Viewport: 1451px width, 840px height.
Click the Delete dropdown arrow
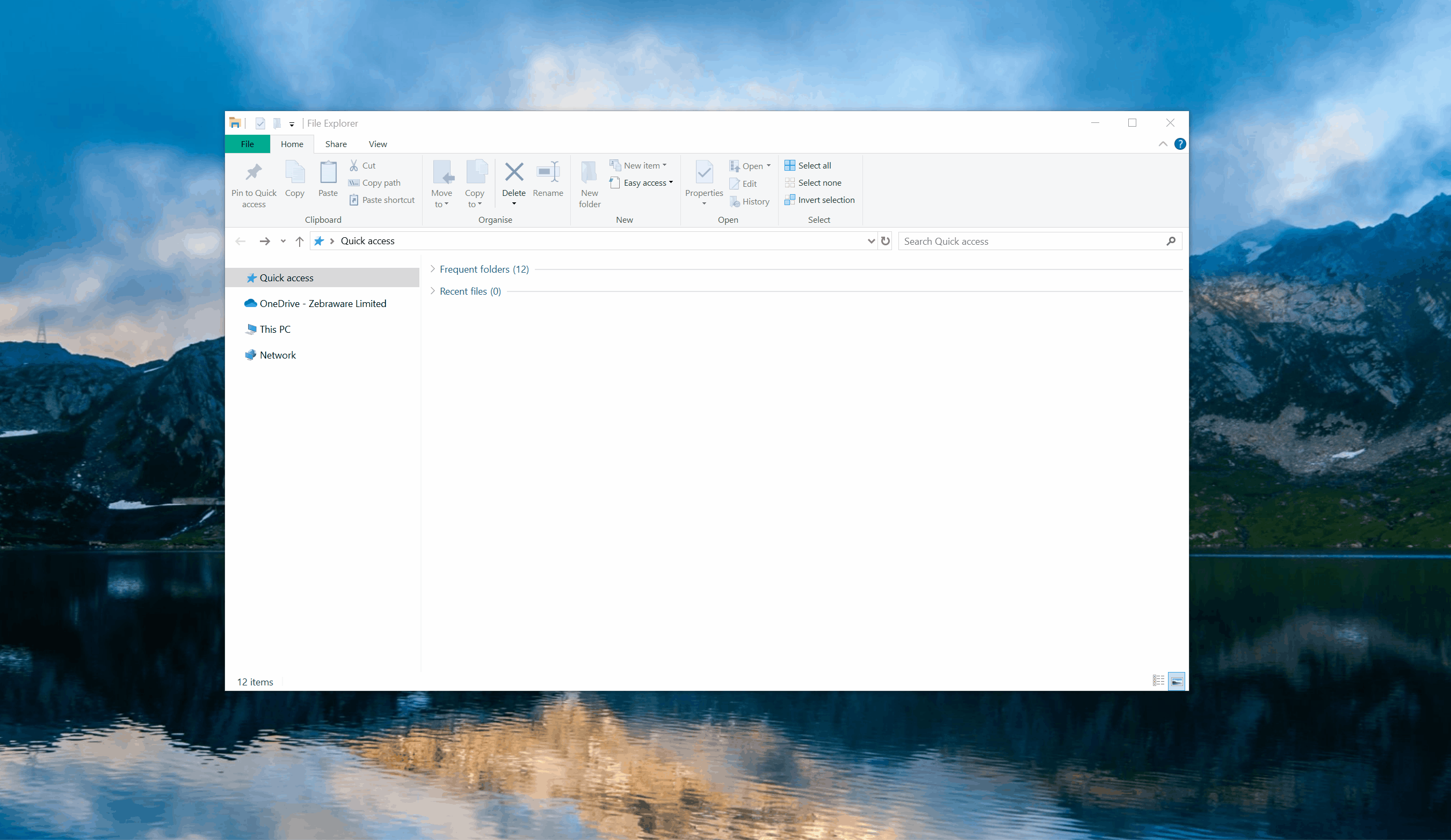tap(513, 203)
